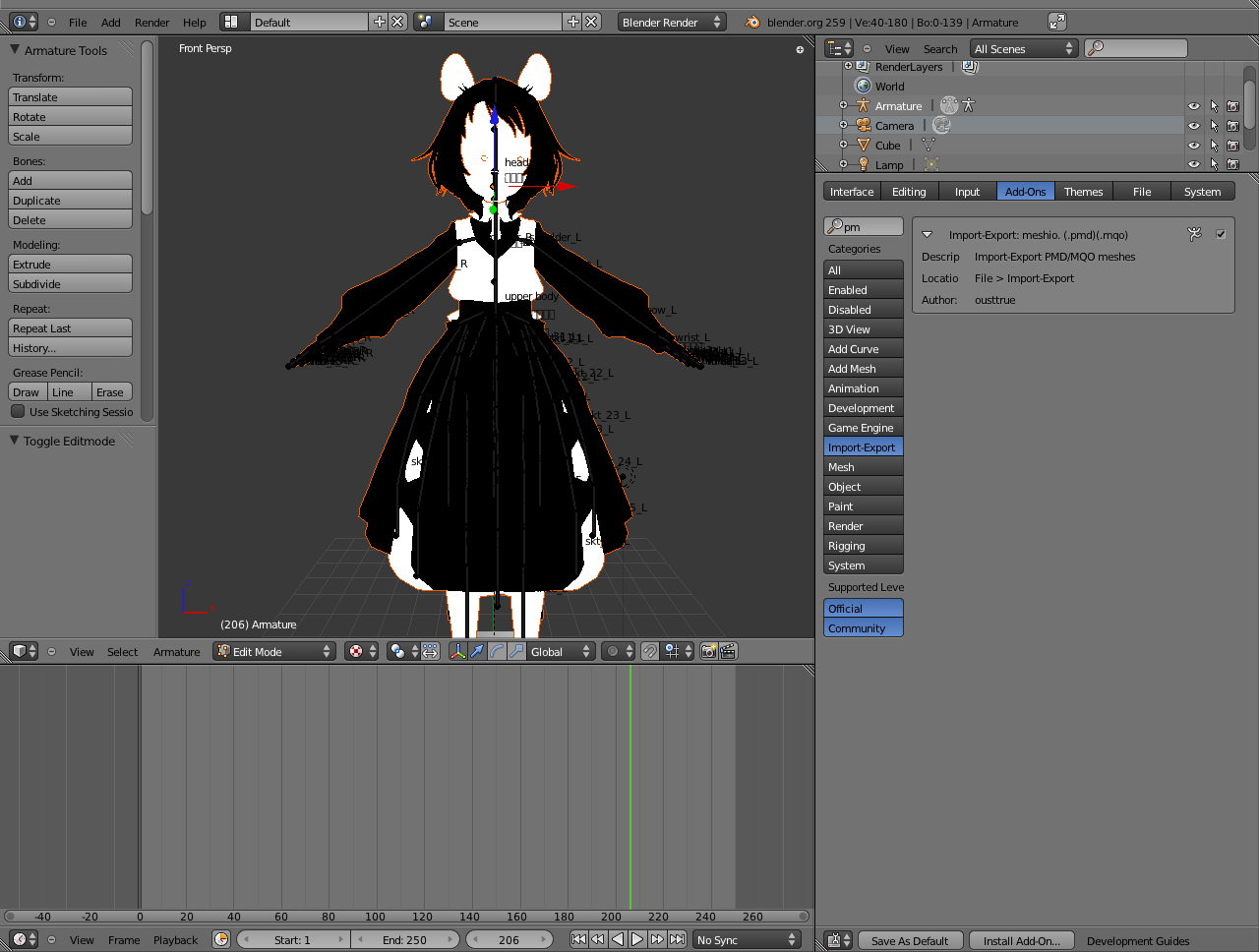Click the World globe icon in outliner
This screenshot has width=1259, height=952.
click(864, 86)
